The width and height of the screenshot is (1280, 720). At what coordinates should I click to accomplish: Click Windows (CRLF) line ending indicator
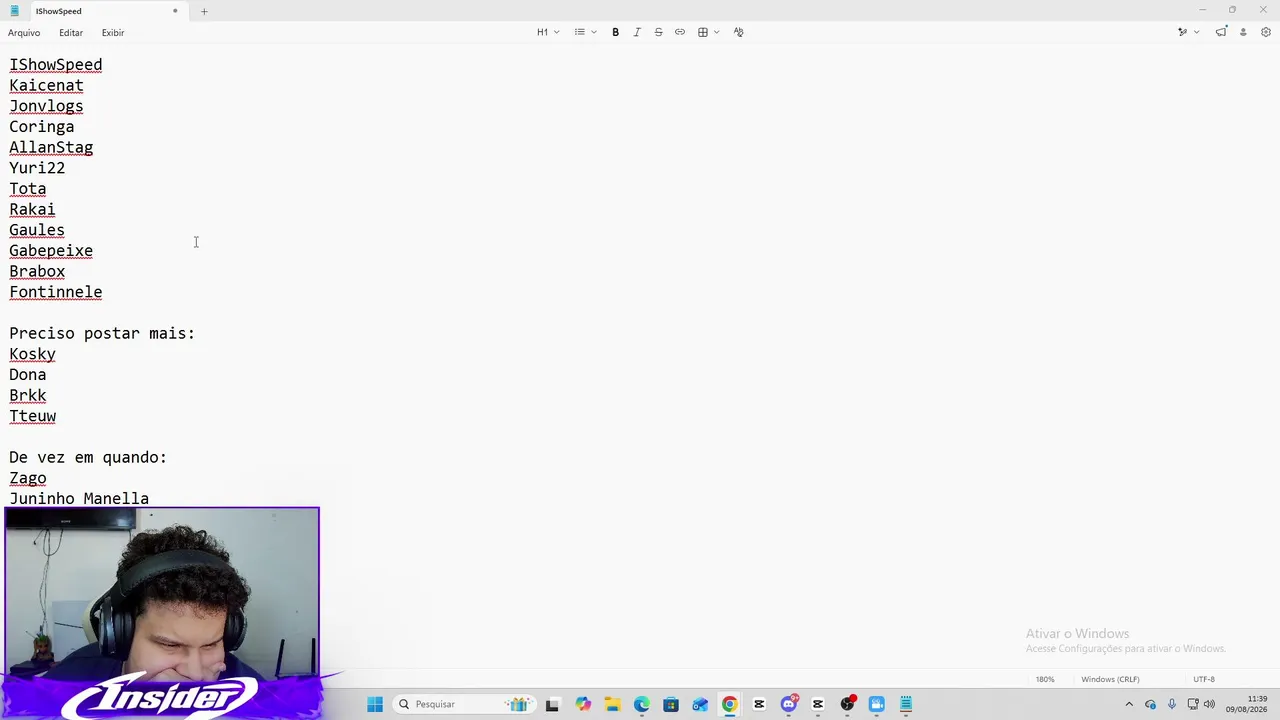tap(1110, 680)
